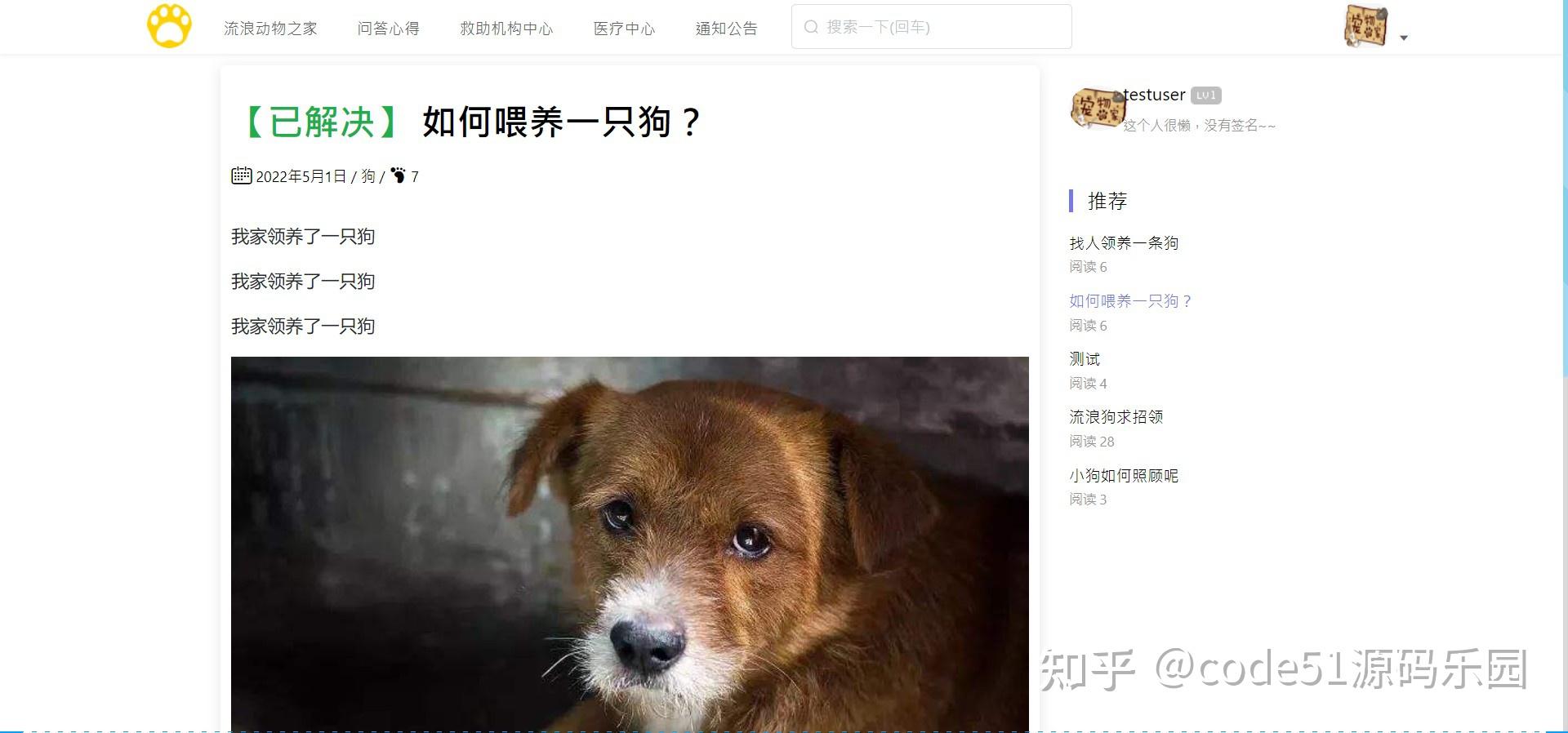Open recommended post 如何喂养一只狗？
This screenshot has width=1568, height=733.
(x=1131, y=301)
